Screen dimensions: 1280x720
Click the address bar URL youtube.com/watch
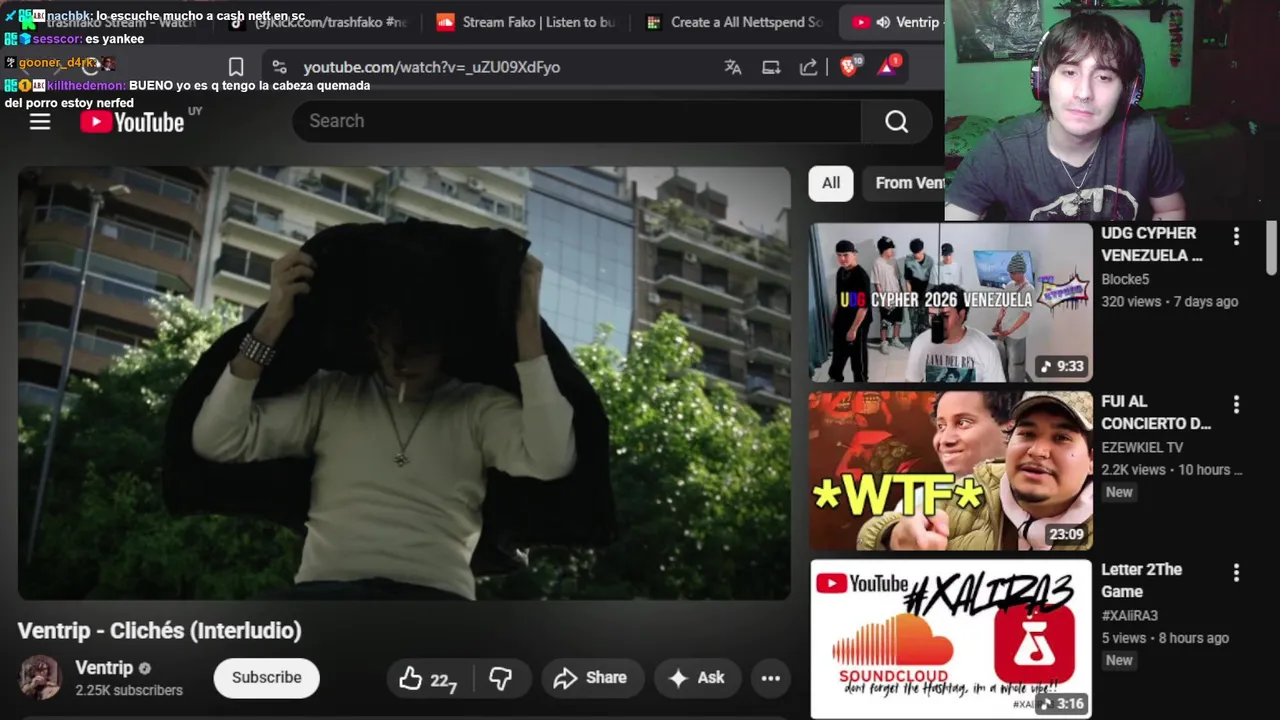(431, 67)
